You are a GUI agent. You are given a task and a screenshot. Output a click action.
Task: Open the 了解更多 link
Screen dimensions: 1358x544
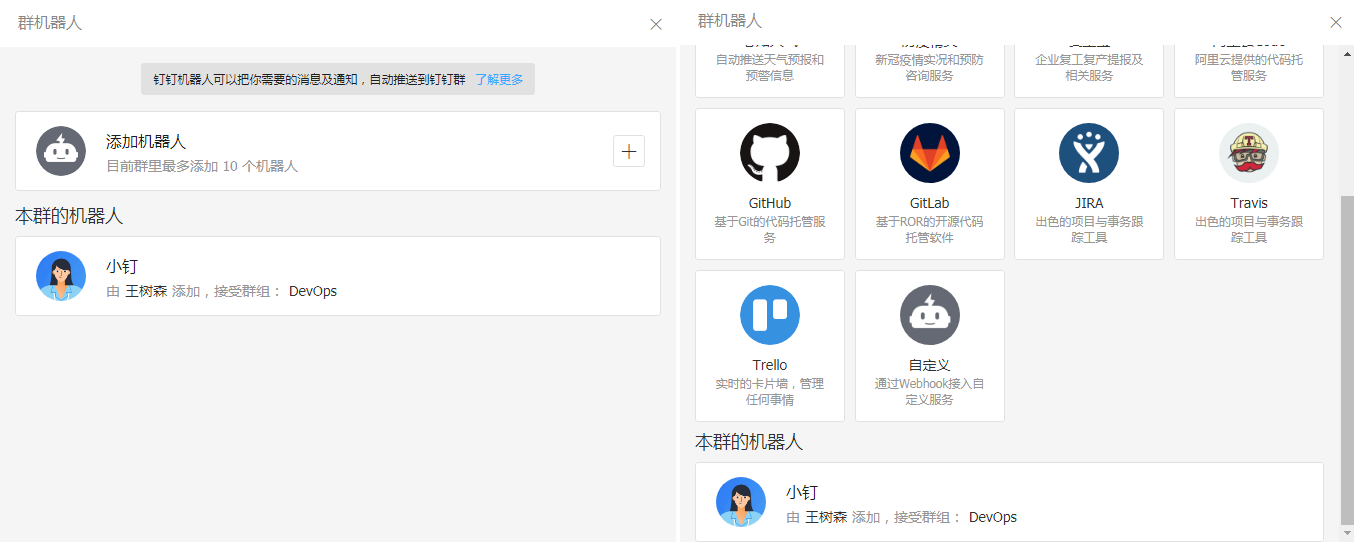(499, 79)
